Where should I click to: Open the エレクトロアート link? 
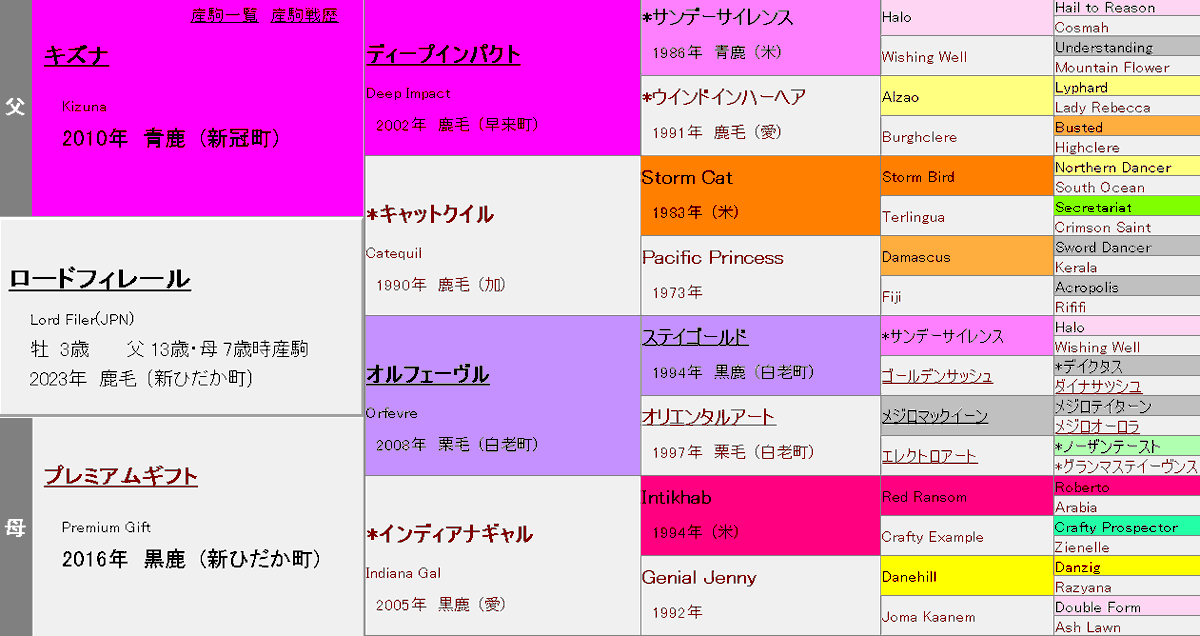929,456
